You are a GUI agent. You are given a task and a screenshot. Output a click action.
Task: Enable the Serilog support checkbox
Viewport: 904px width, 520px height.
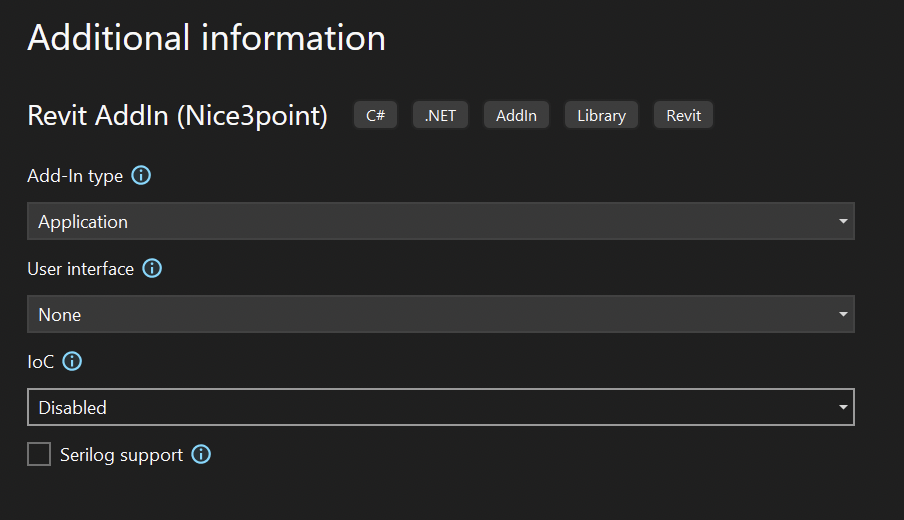tap(39, 455)
